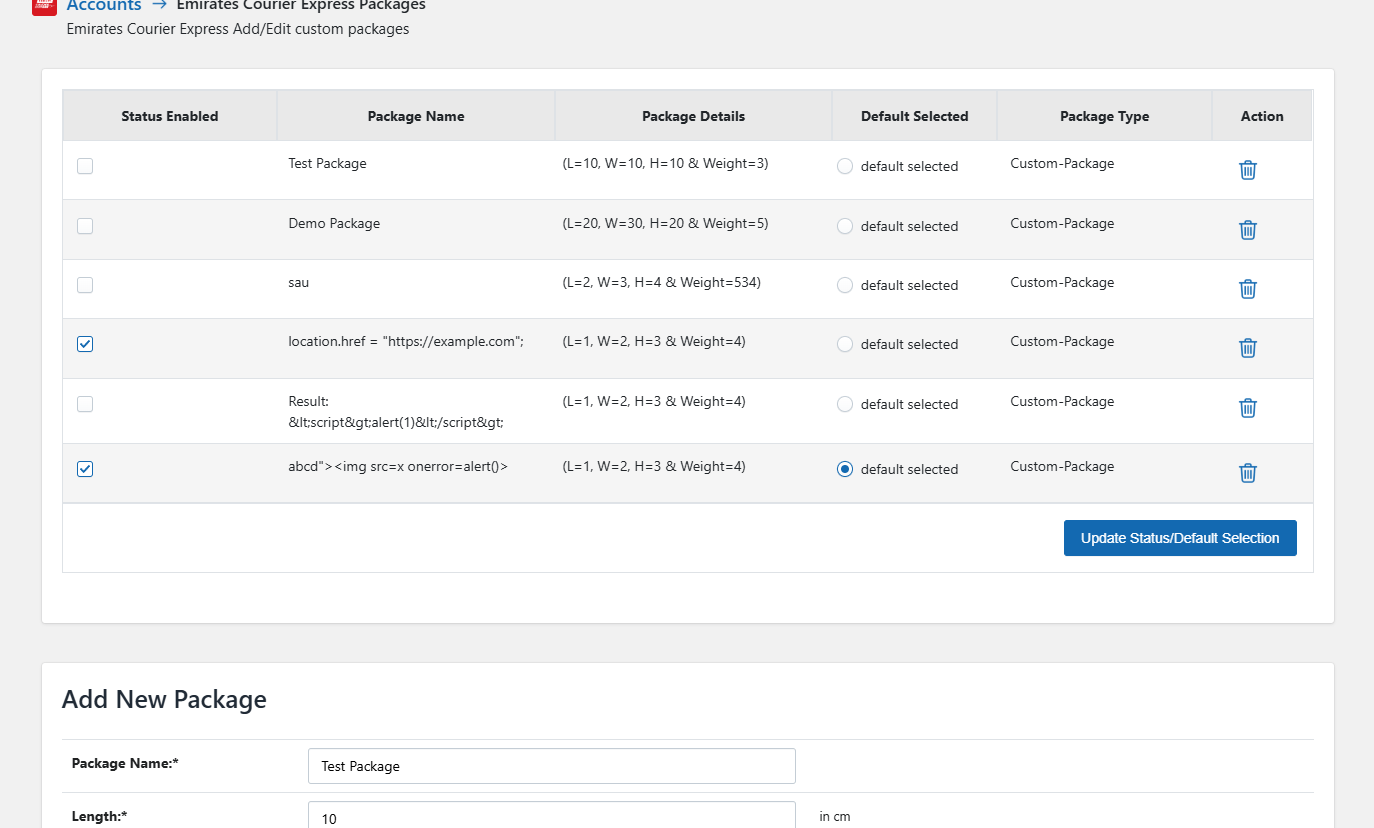This screenshot has height=828, width=1374.
Task: Click selected default radio of abcd package
Action: [845, 469]
